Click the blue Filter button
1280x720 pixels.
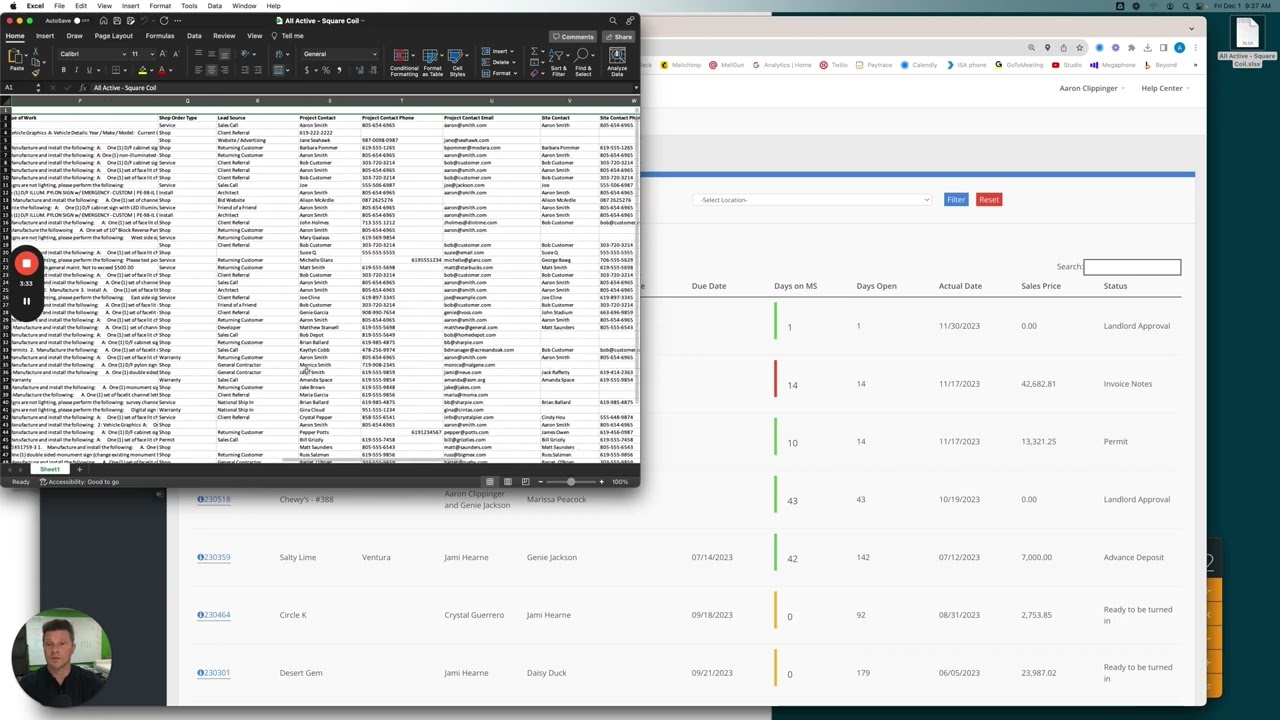(956, 199)
